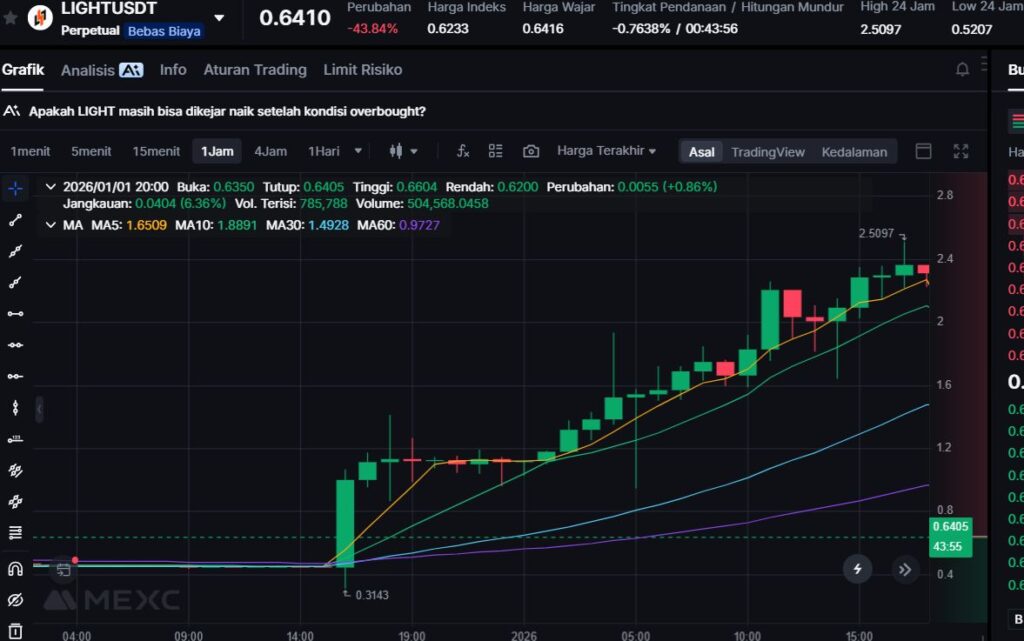
Task: Toggle drawings visibility with eye icon
Action: point(15,600)
